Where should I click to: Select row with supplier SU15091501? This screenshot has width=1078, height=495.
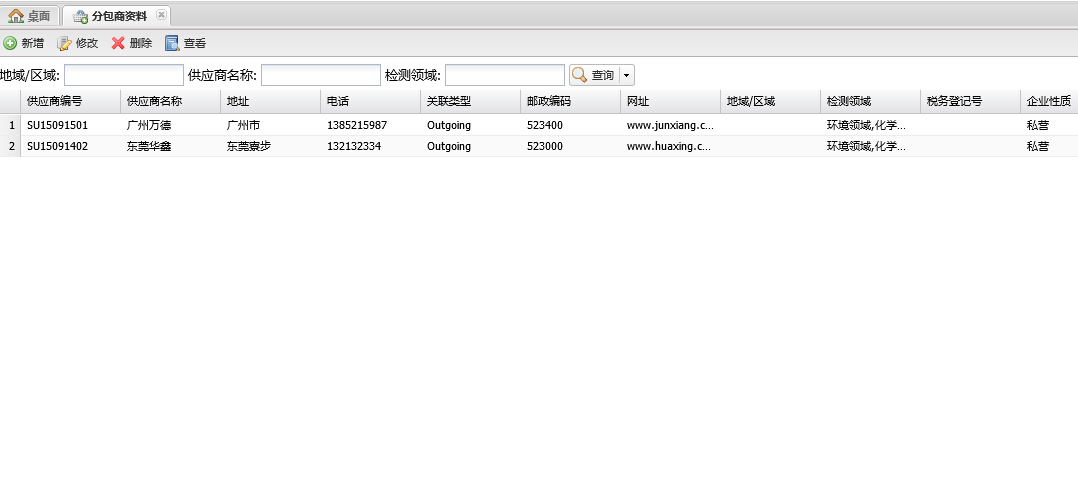pyautogui.click(x=58, y=125)
